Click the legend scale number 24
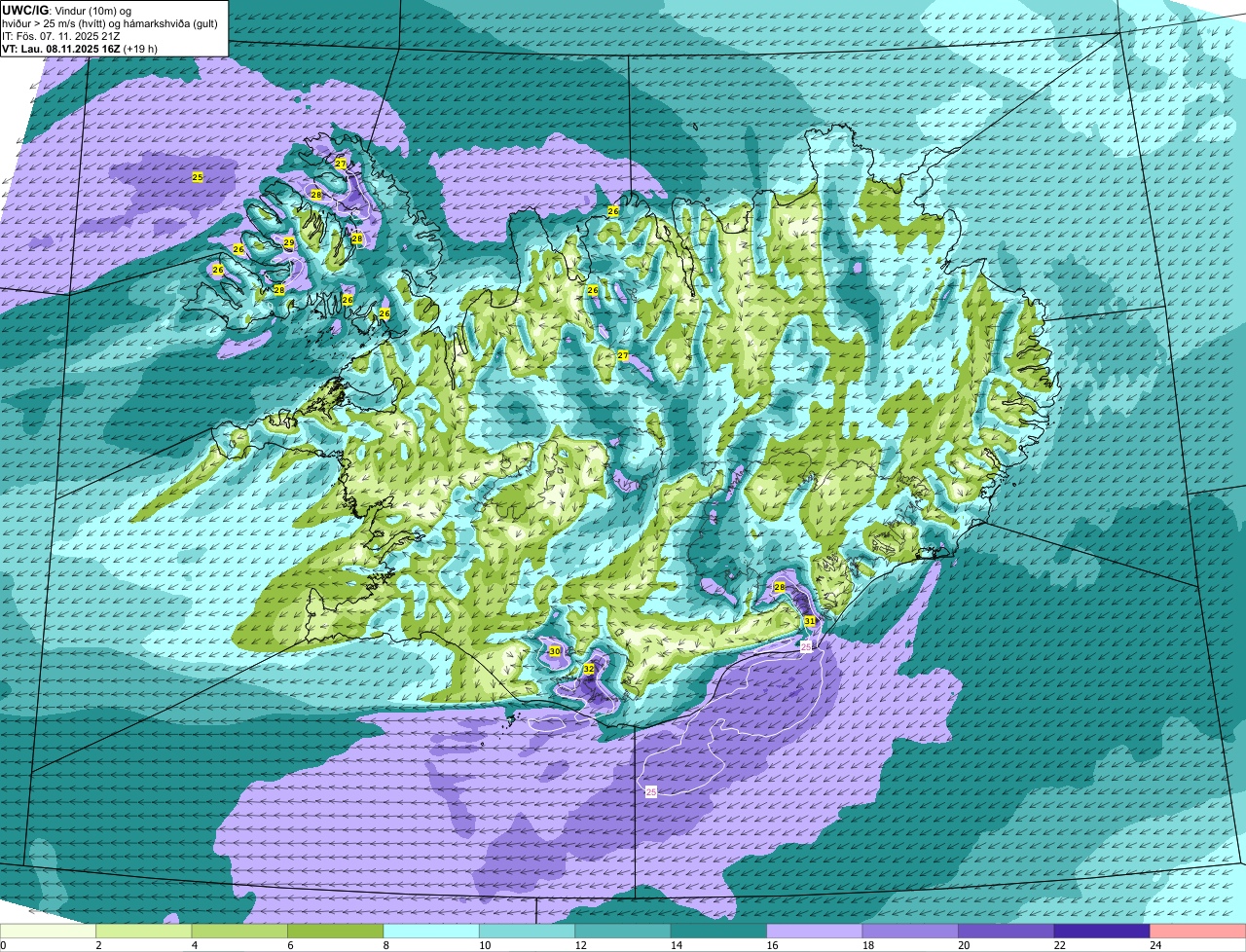 (1155, 945)
